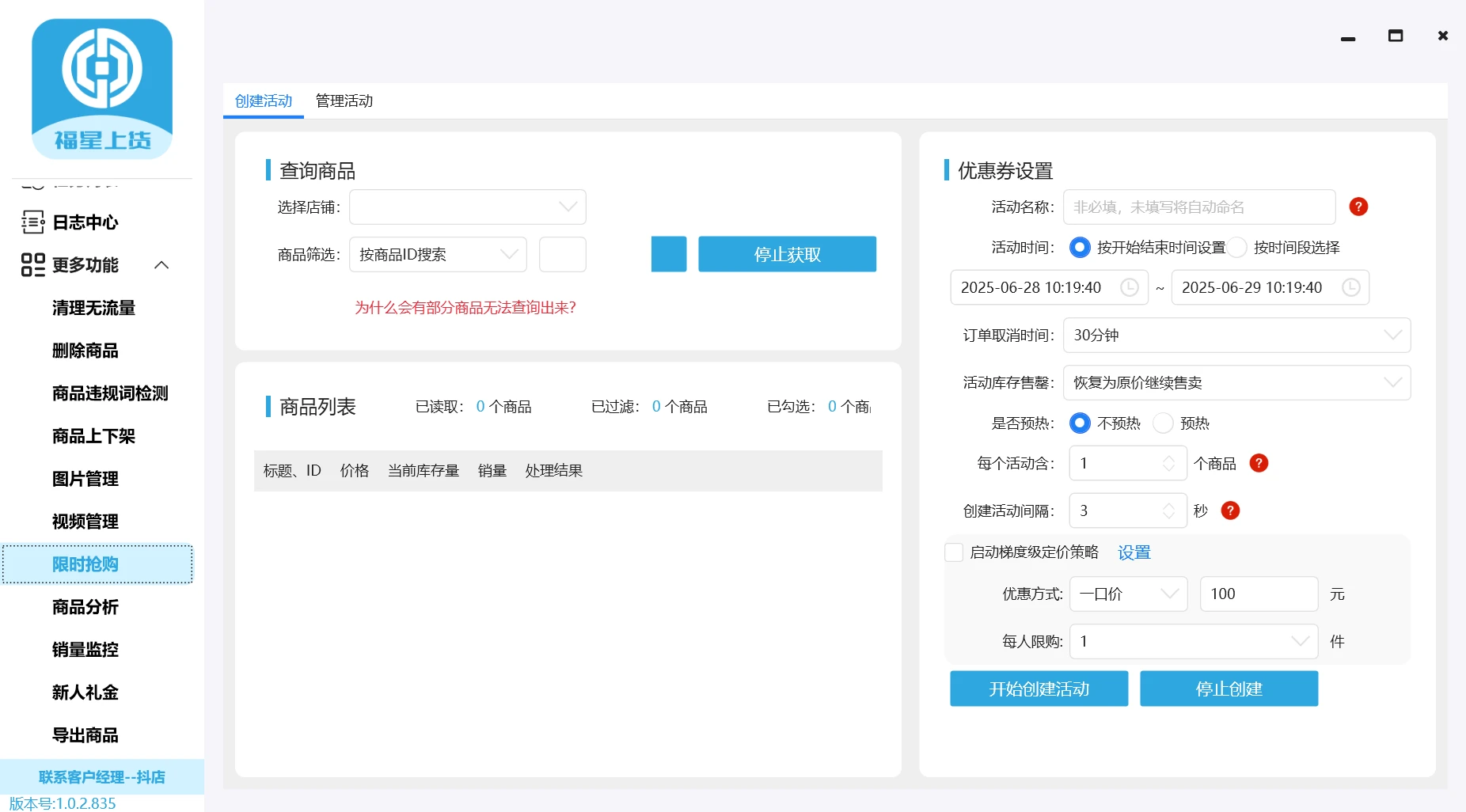The image size is (1466, 812).
Task: Adjust 每个活动含 stepper arrows
Action: [1168, 463]
